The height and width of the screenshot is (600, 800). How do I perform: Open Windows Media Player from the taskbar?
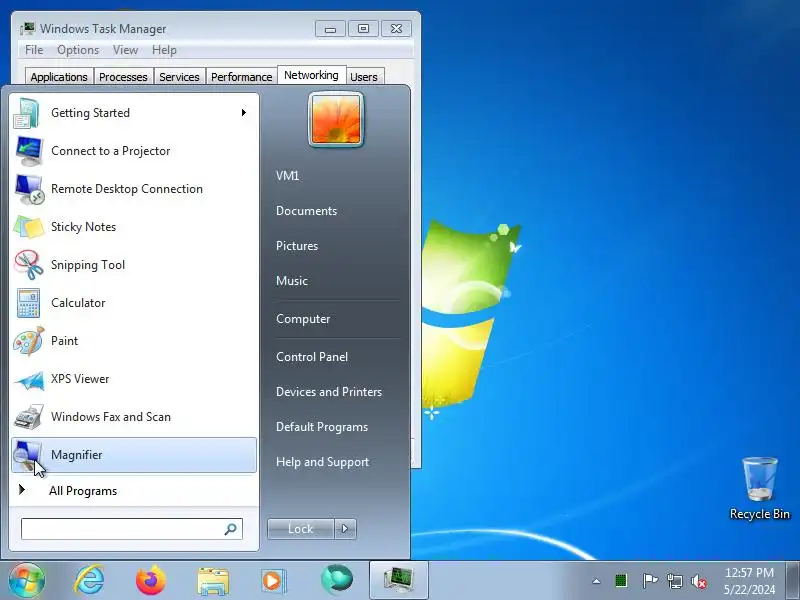point(274,581)
